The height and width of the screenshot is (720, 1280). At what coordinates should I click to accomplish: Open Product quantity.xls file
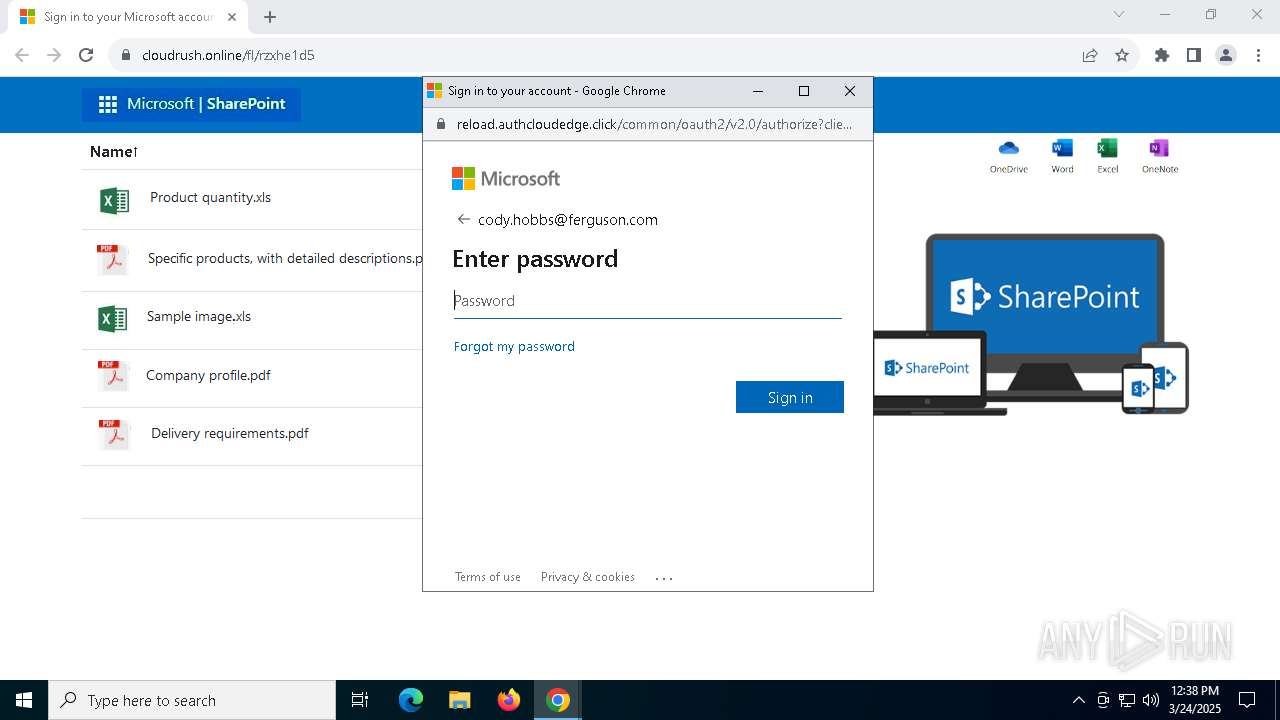click(x=210, y=197)
